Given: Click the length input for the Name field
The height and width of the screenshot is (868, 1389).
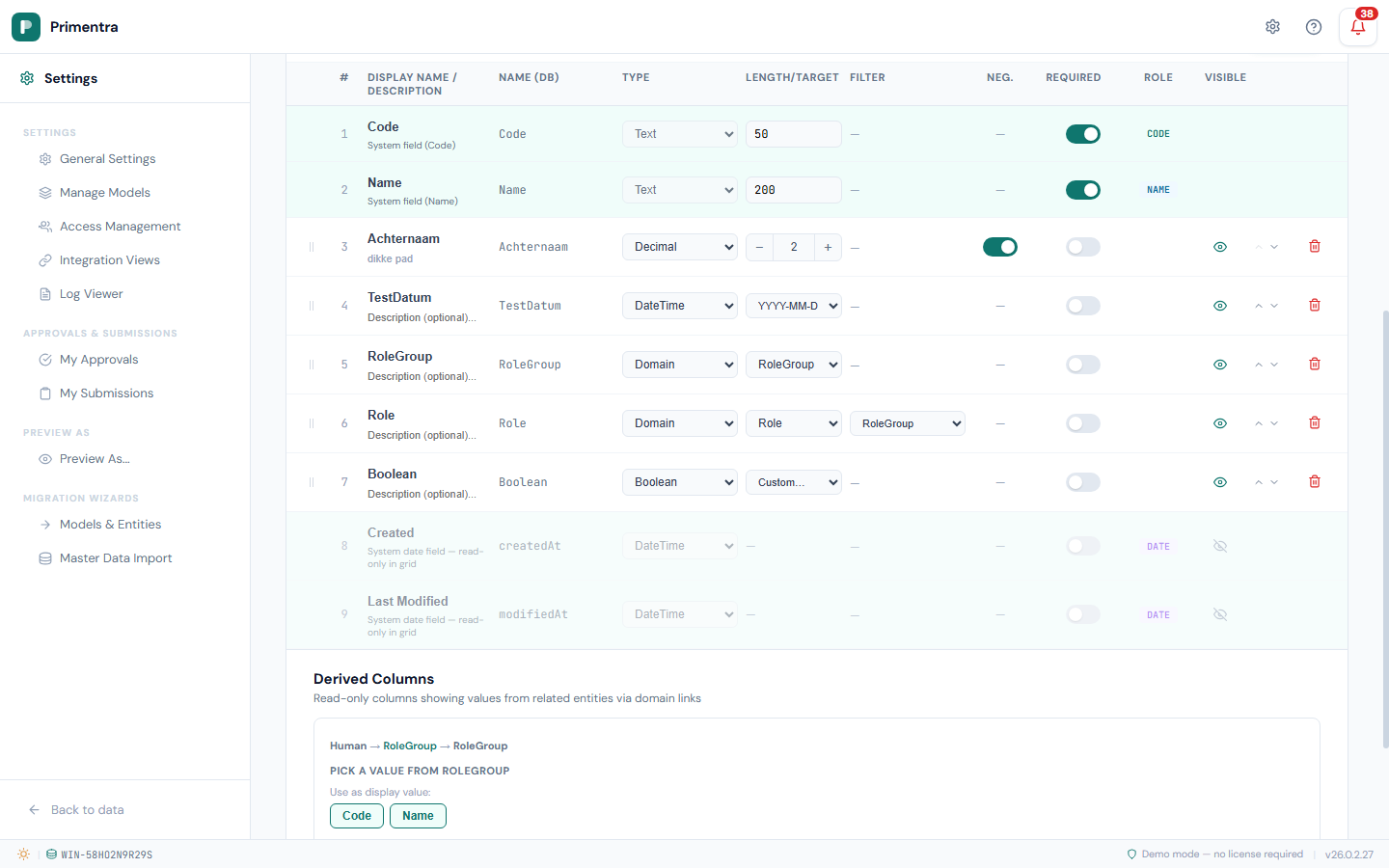Looking at the screenshot, I should (x=793, y=189).
